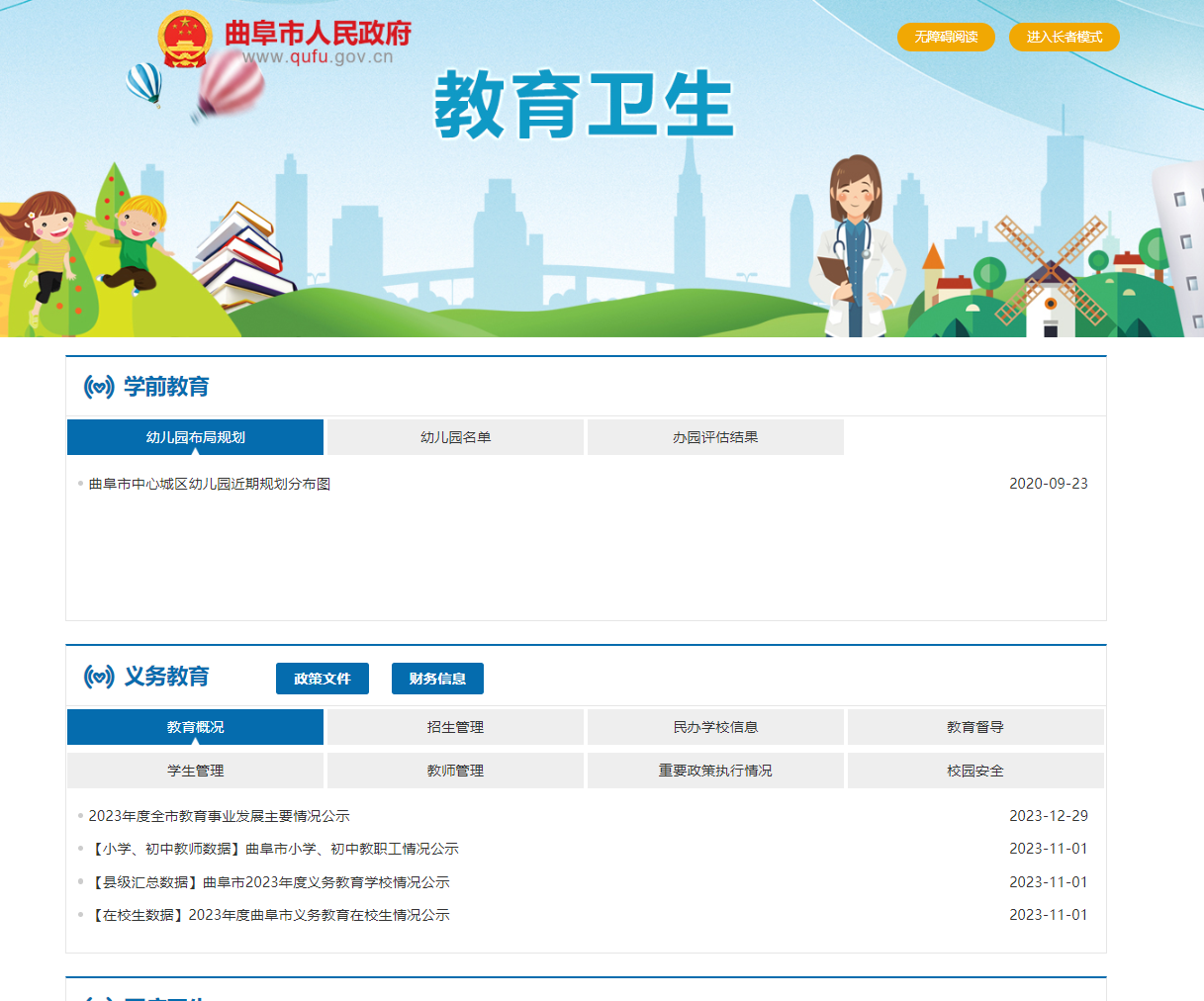Click the 财务信息 button
The width and height of the screenshot is (1204, 1001).
click(x=437, y=679)
